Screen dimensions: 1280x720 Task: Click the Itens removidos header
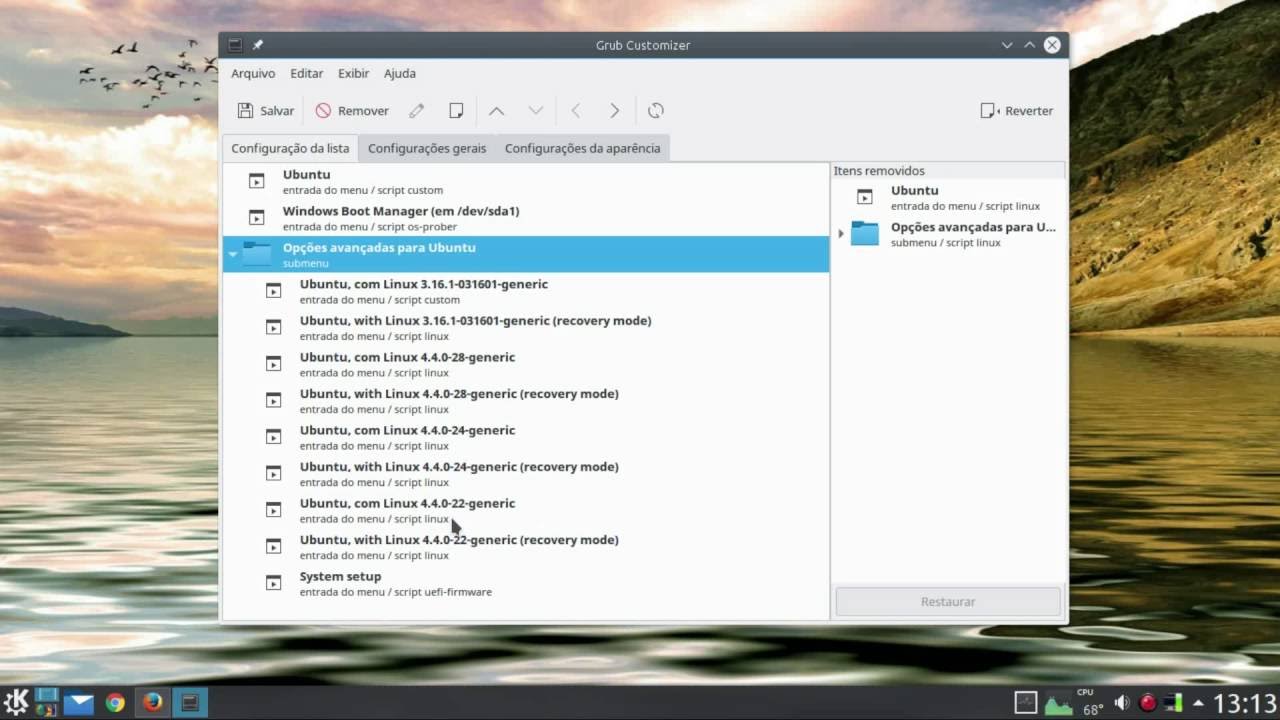coord(948,171)
